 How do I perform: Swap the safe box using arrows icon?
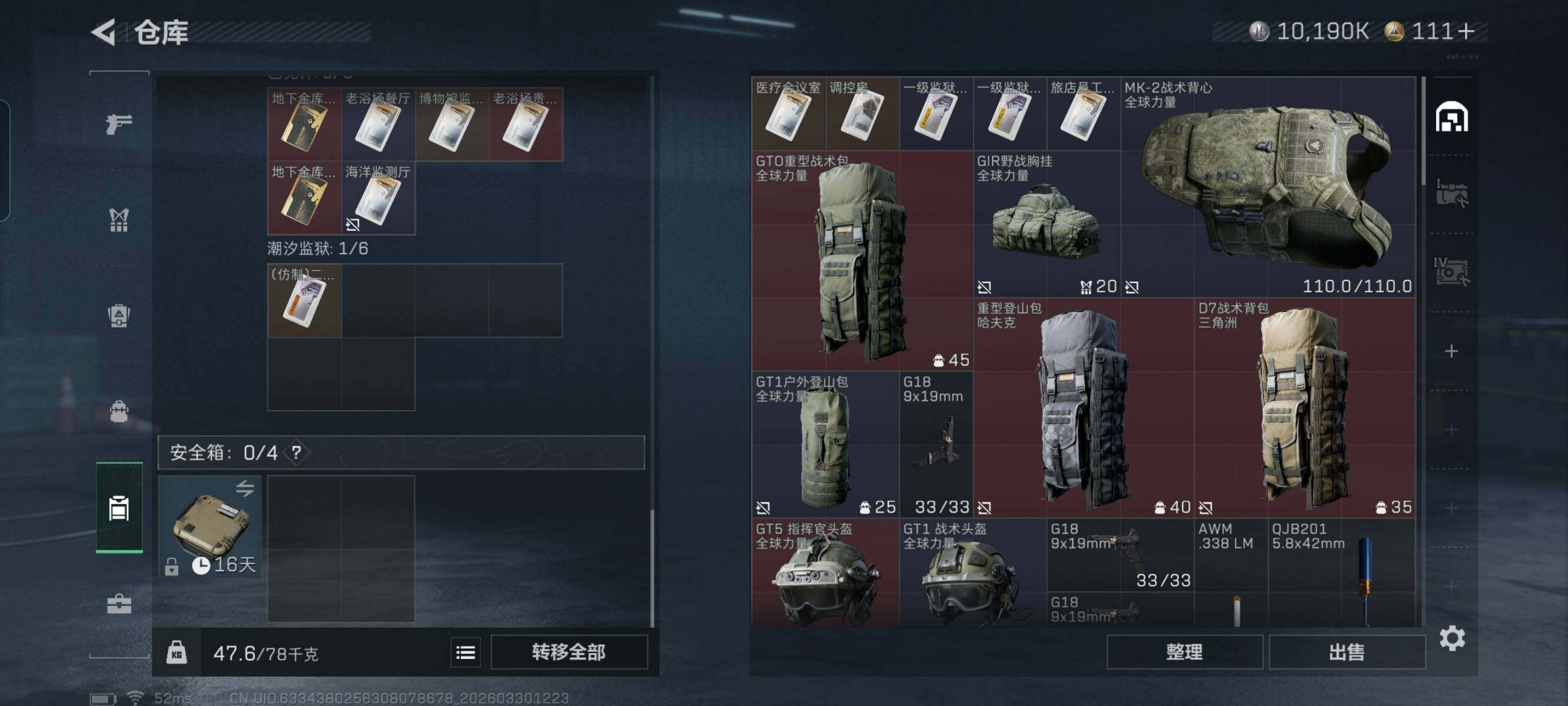tap(245, 488)
